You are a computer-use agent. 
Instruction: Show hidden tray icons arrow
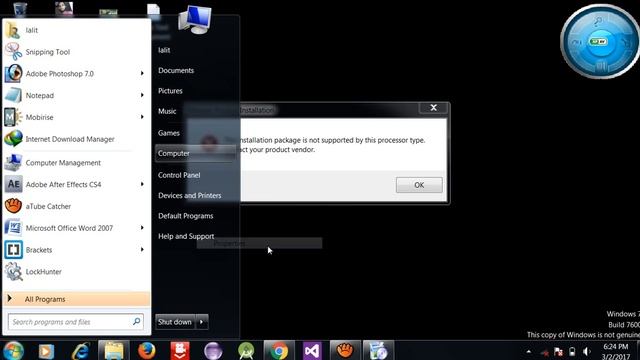coord(529,351)
